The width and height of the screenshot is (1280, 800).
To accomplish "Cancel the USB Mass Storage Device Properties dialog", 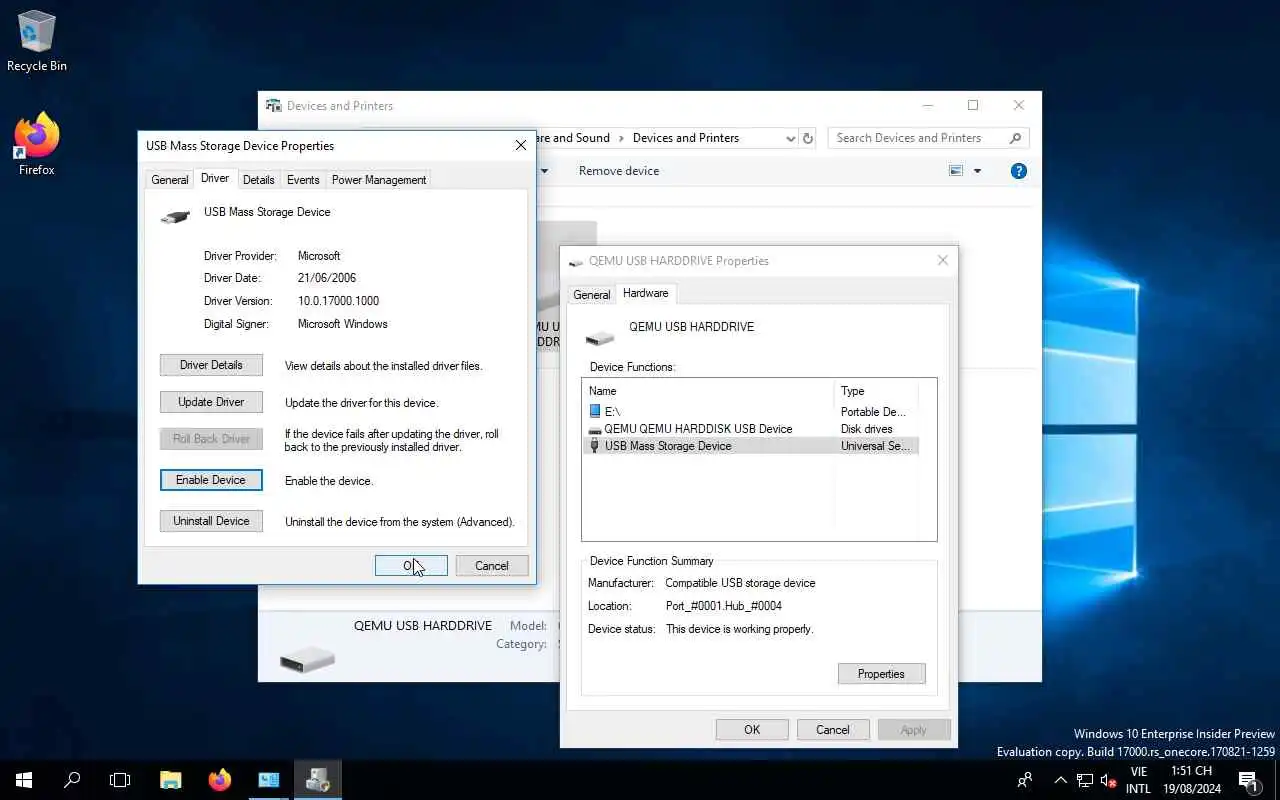I will (x=492, y=566).
